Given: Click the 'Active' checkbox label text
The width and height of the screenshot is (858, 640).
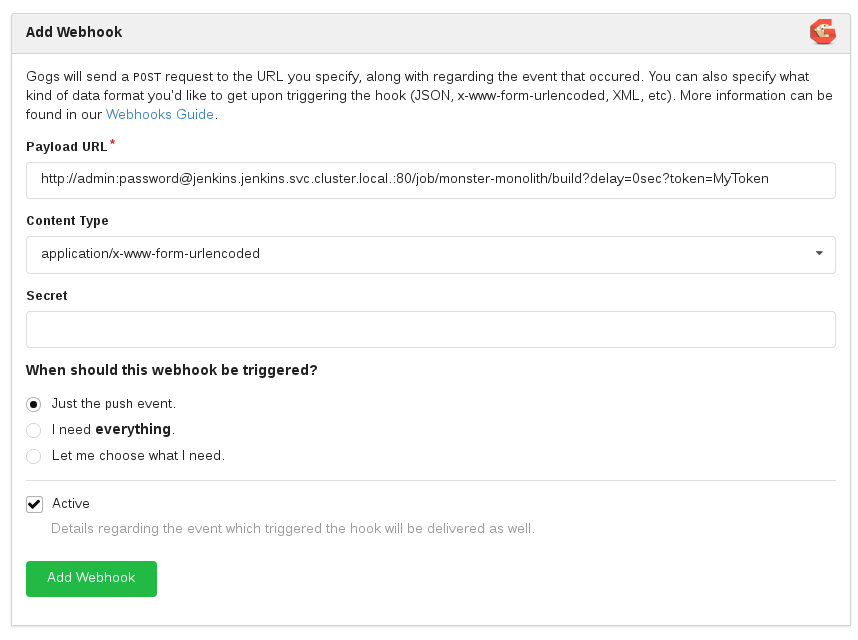Looking at the screenshot, I should coord(71,504).
